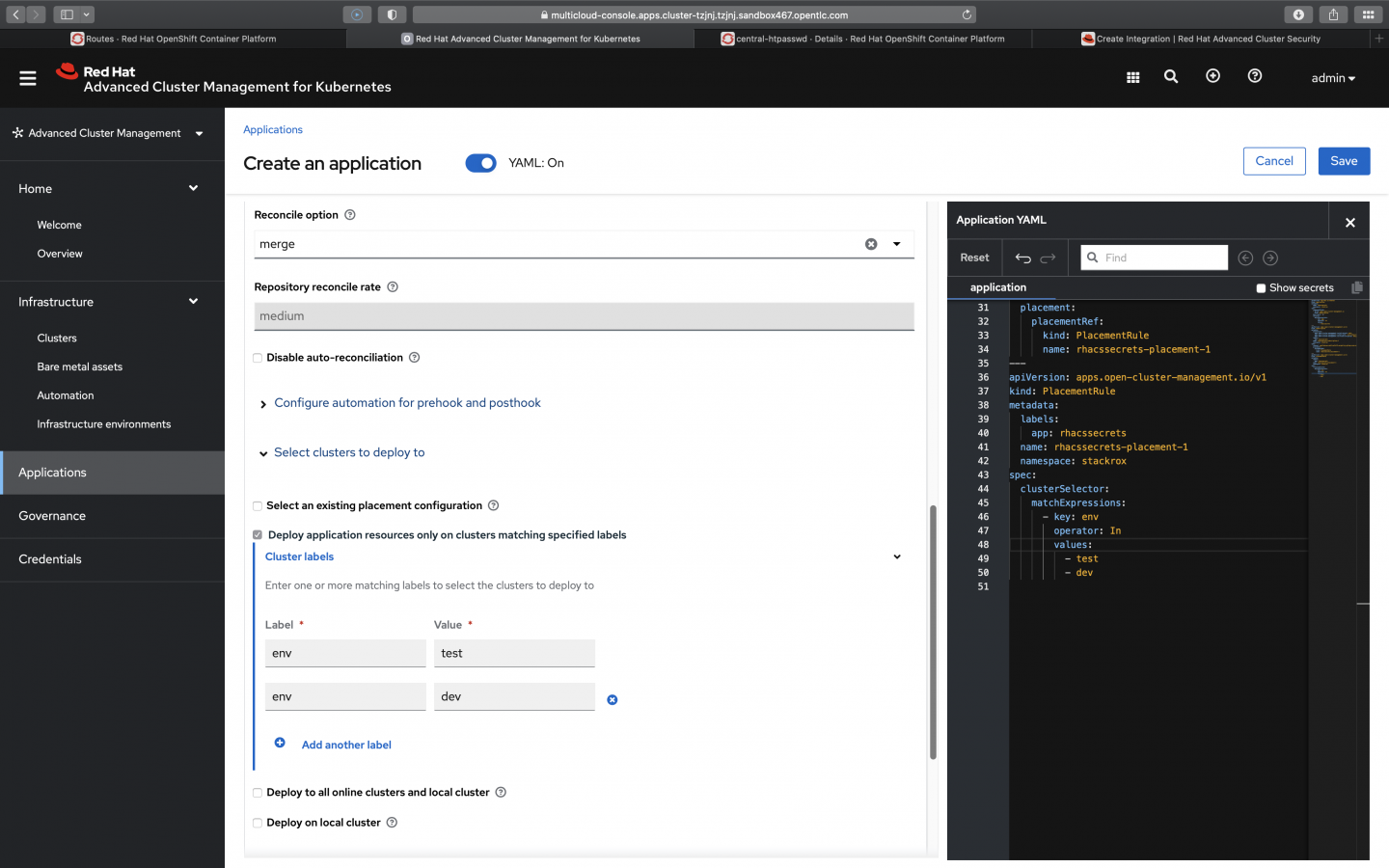Switch to Create Integration browser tab

point(1201,39)
